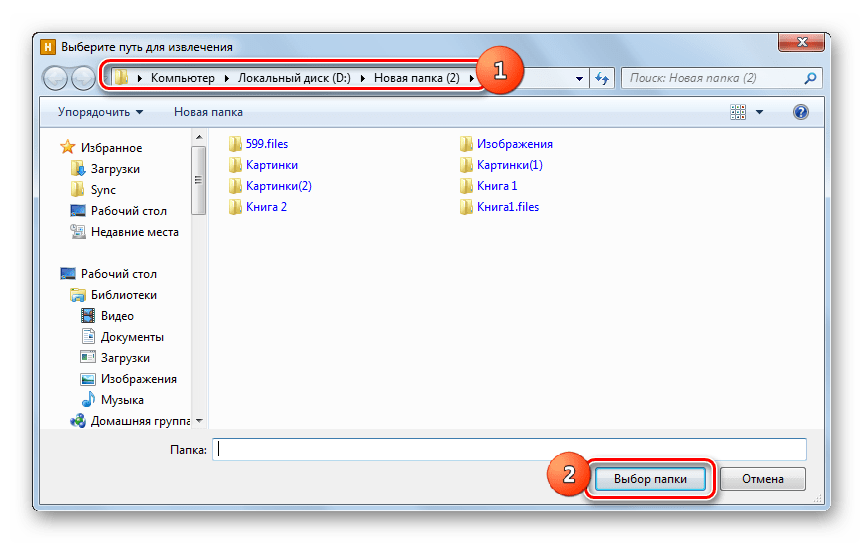This screenshot has width=864, height=544.
Task: Click the Библиотеки icon in sidebar
Action: pyautogui.click(x=78, y=294)
